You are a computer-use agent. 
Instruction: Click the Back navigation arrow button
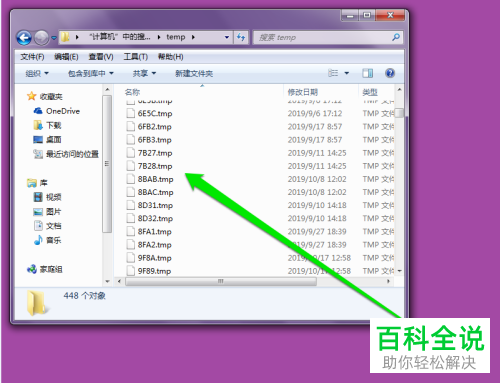coord(24,38)
